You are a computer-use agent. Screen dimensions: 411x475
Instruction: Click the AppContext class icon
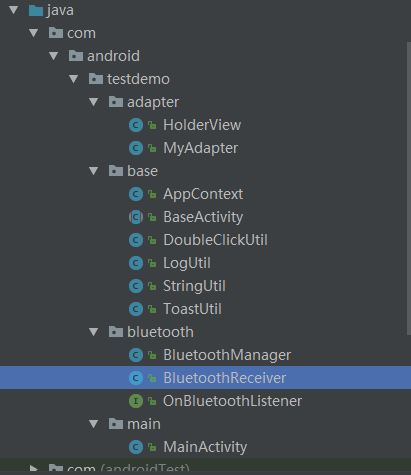[x=136, y=194]
